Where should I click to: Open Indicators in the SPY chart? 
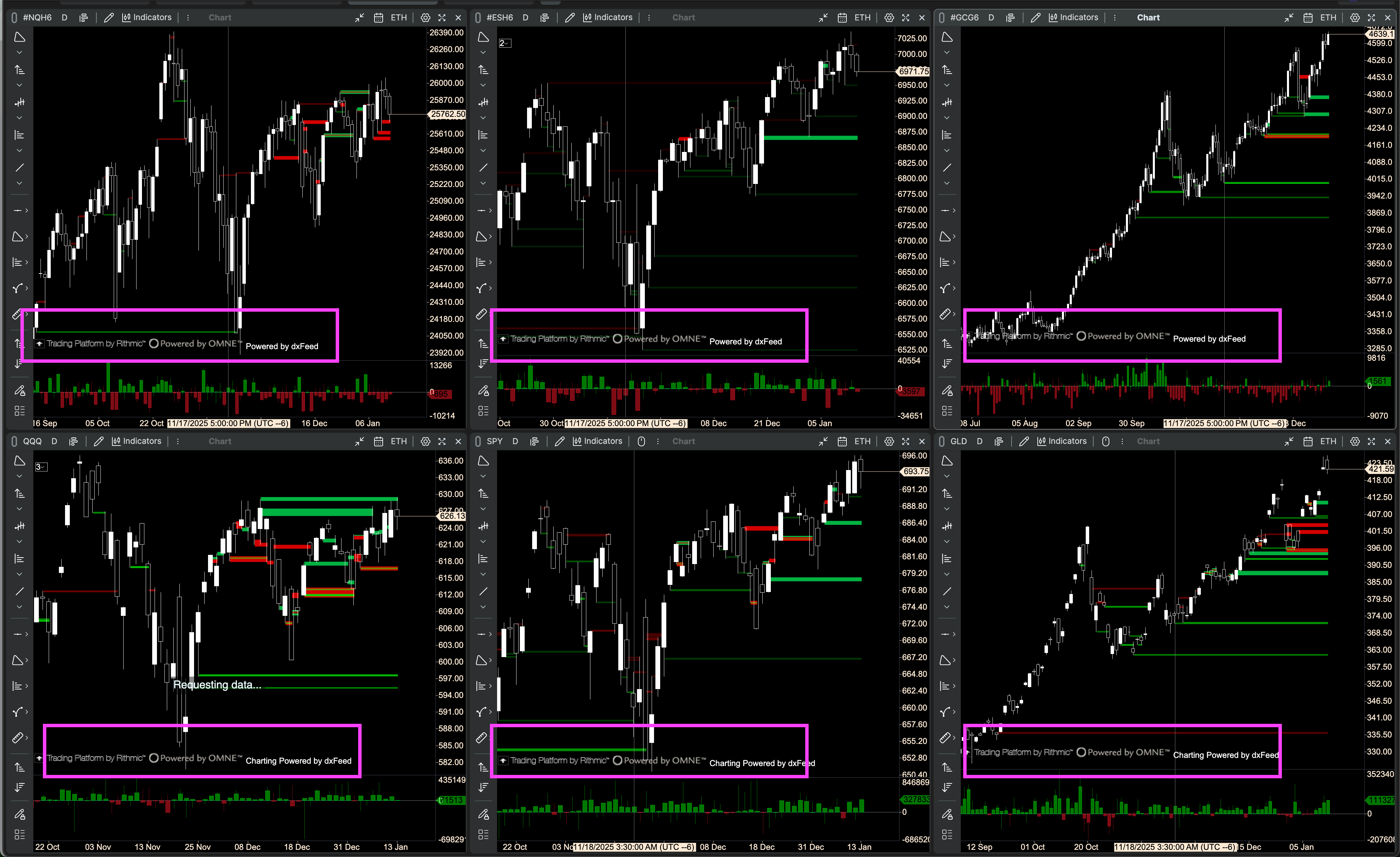pos(597,441)
